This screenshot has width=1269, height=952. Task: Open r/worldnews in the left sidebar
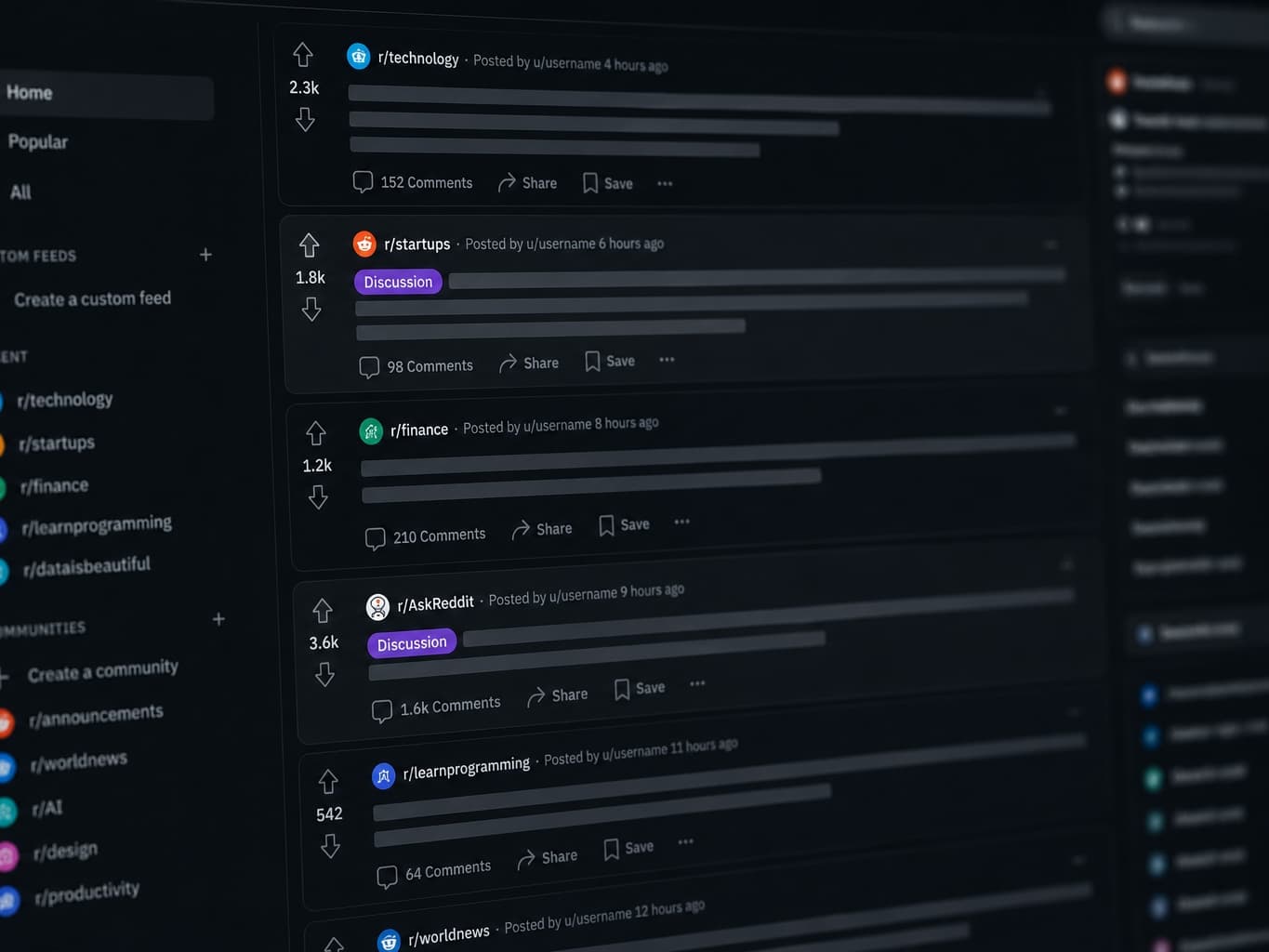click(x=79, y=761)
